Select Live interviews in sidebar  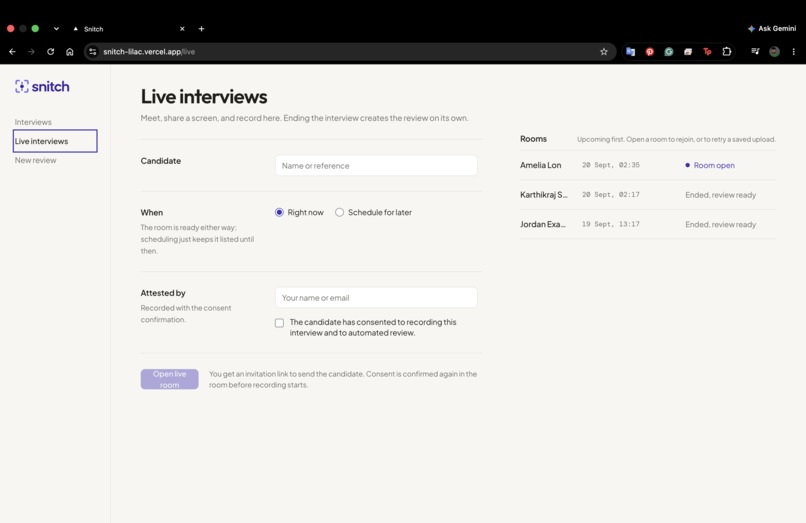(55, 141)
